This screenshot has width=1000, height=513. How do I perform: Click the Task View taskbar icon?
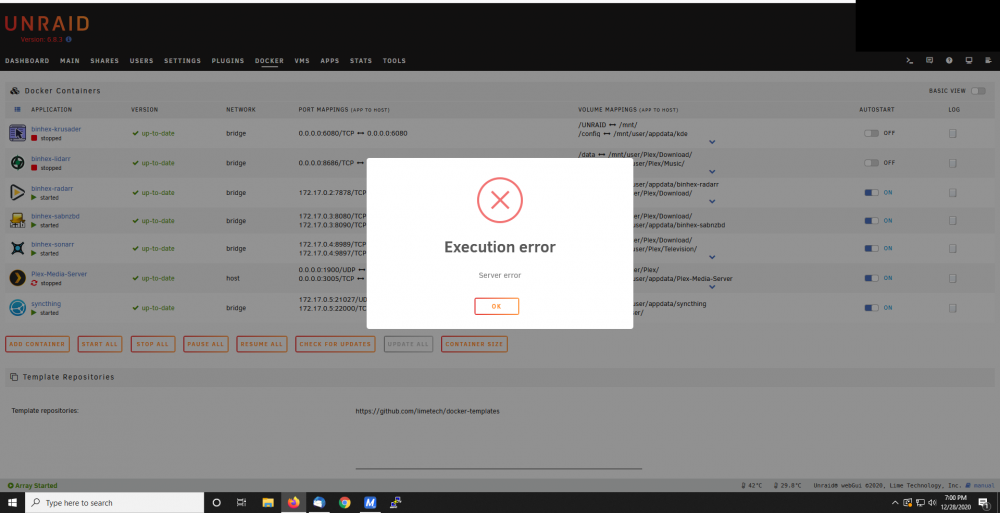pos(241,502)
